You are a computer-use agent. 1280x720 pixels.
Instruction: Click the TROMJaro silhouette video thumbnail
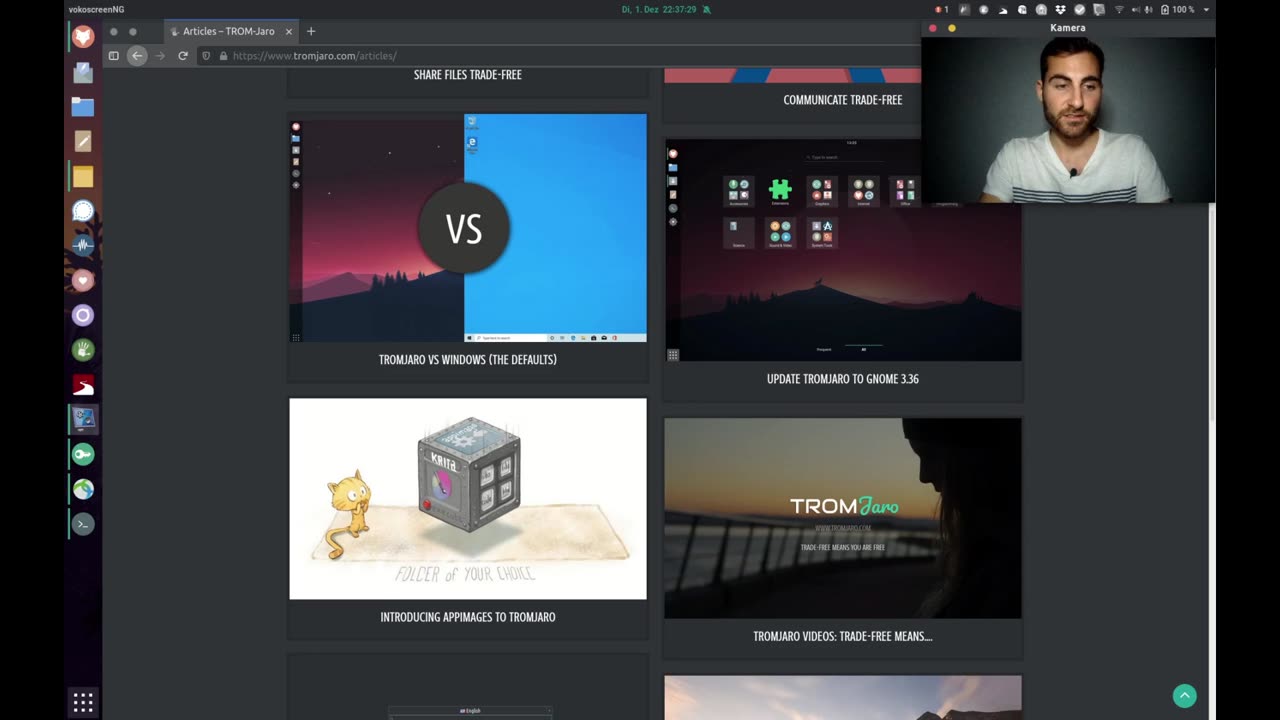pos(842,518)
